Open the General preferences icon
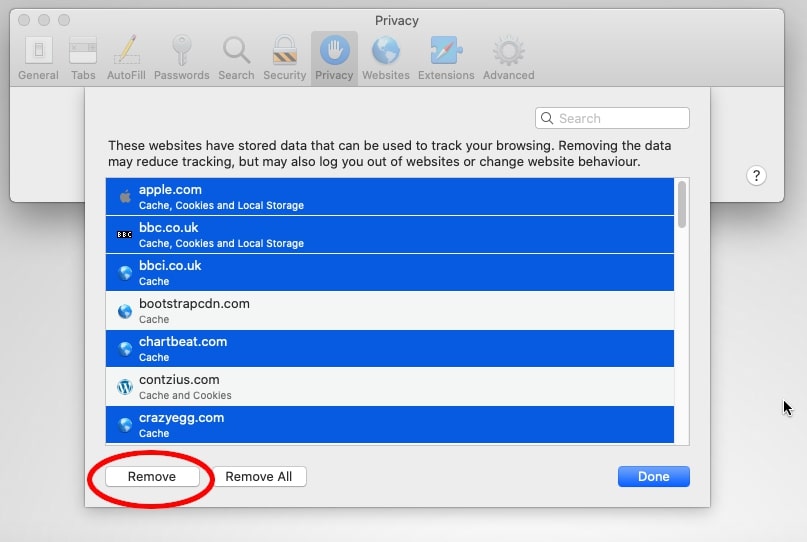The width and height of the screenshot is (807, 542). coord(39,50)
